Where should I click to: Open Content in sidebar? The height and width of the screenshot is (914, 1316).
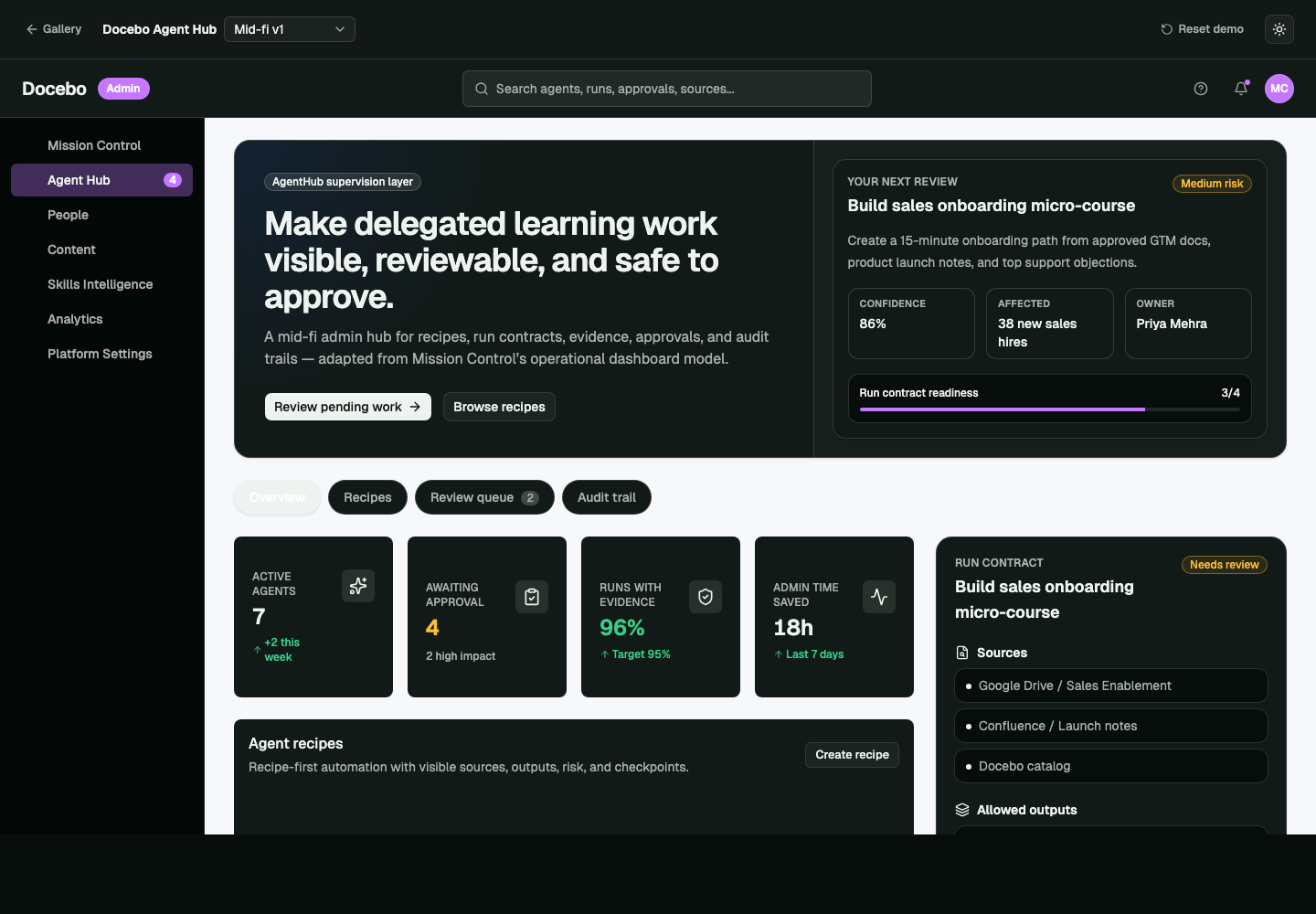102,250
